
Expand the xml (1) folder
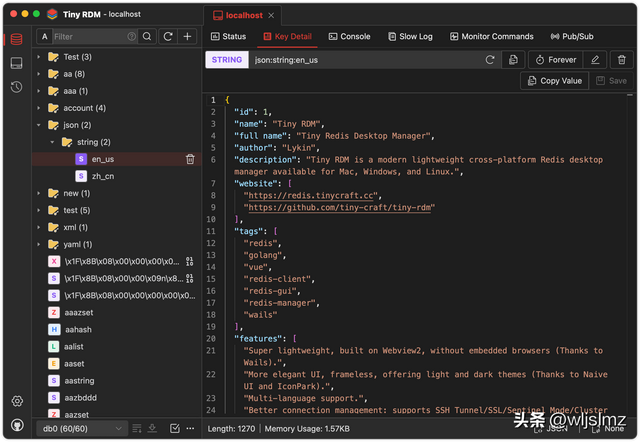39,227
